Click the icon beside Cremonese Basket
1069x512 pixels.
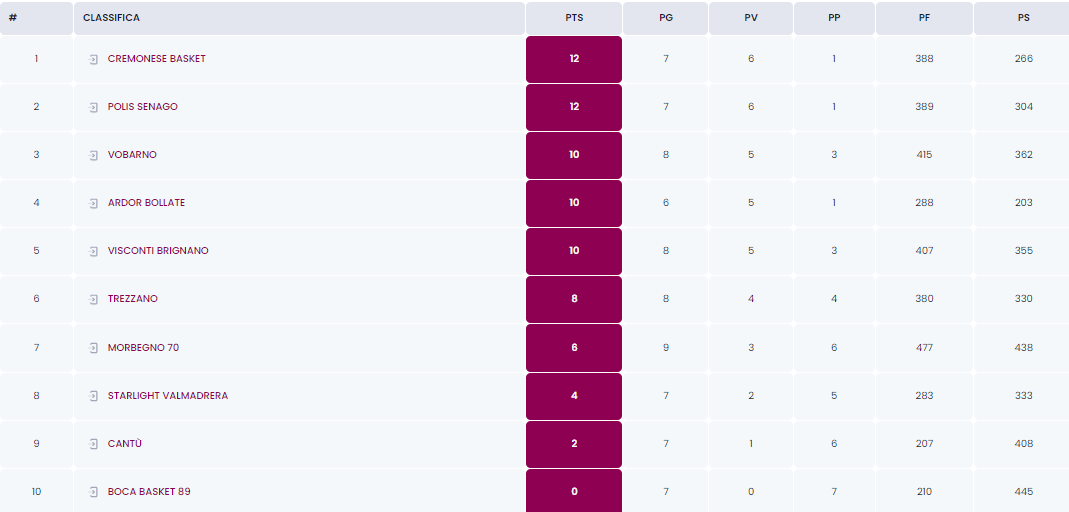(93, 59)
